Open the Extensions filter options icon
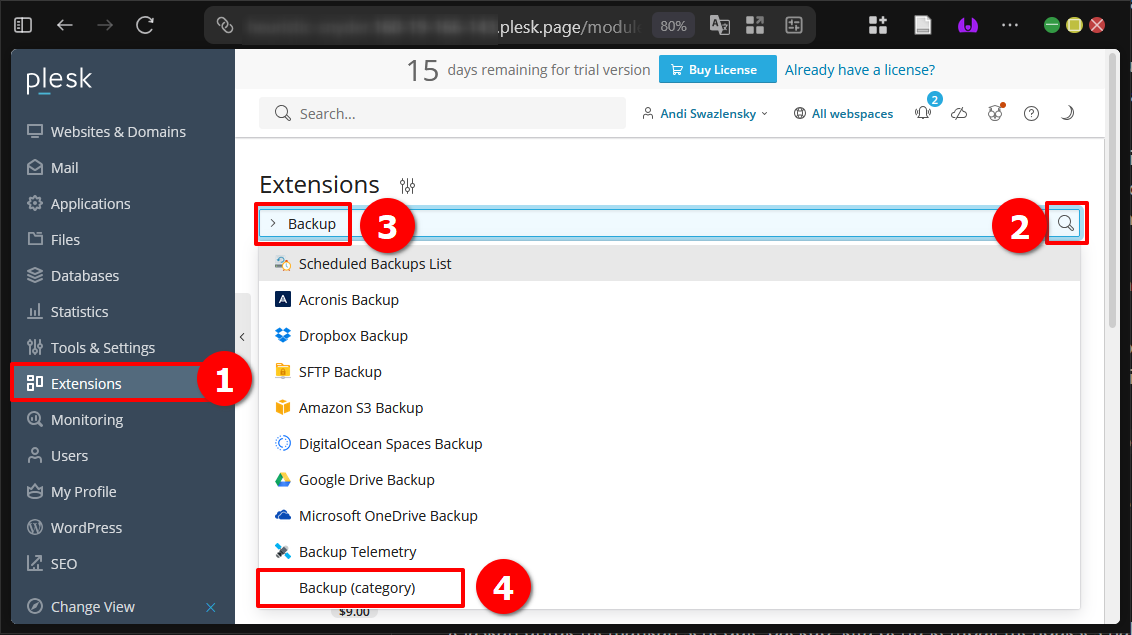This screenshot has height=635, width=1132. (407, 185)
